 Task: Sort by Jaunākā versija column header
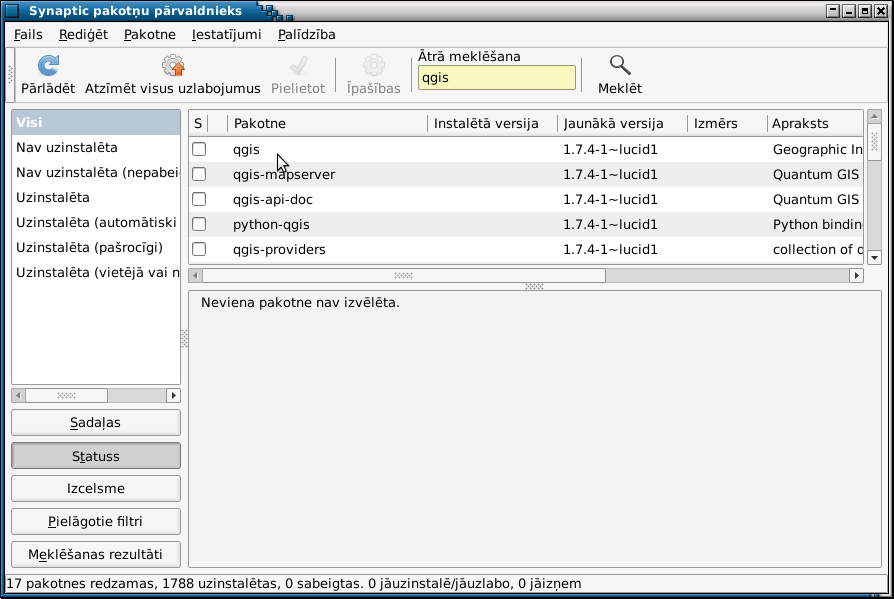[623, 124]
